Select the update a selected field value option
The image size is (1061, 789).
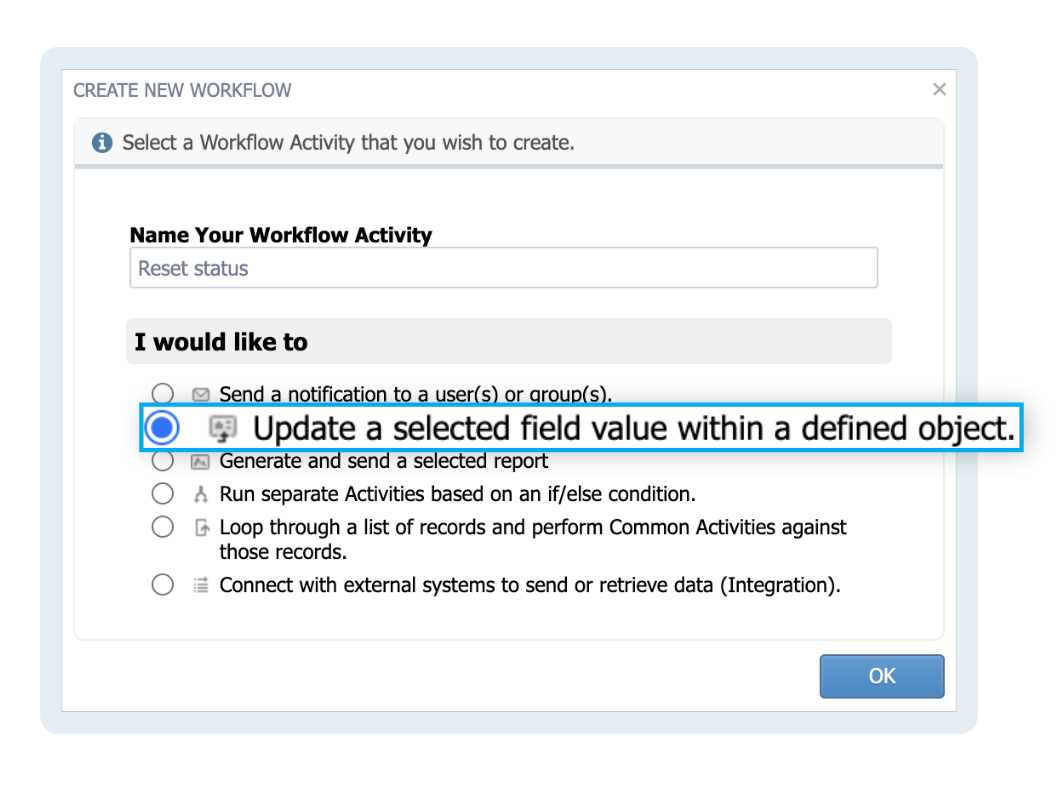pos(165,426)
